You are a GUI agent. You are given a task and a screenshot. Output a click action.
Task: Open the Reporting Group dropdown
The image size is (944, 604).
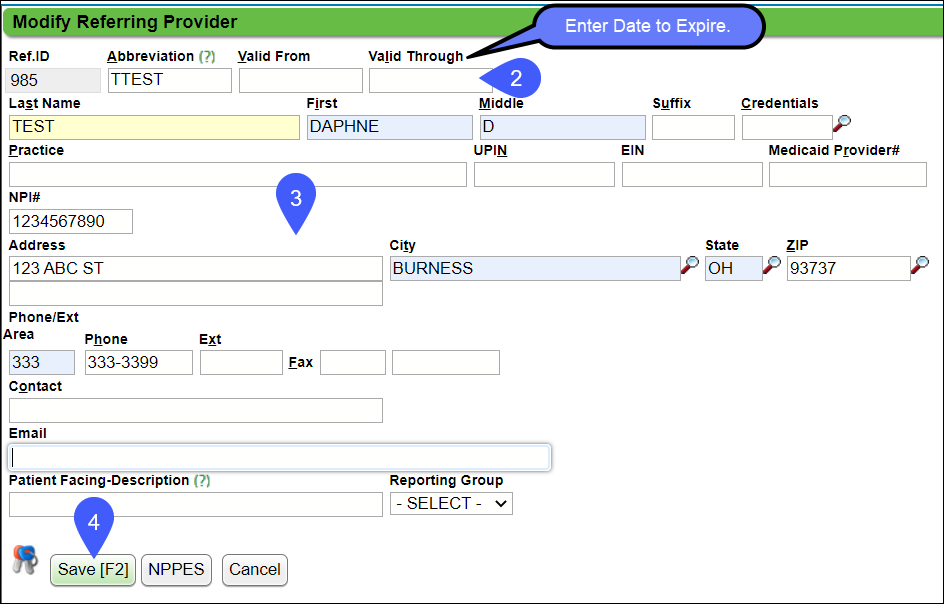(451, 503)
